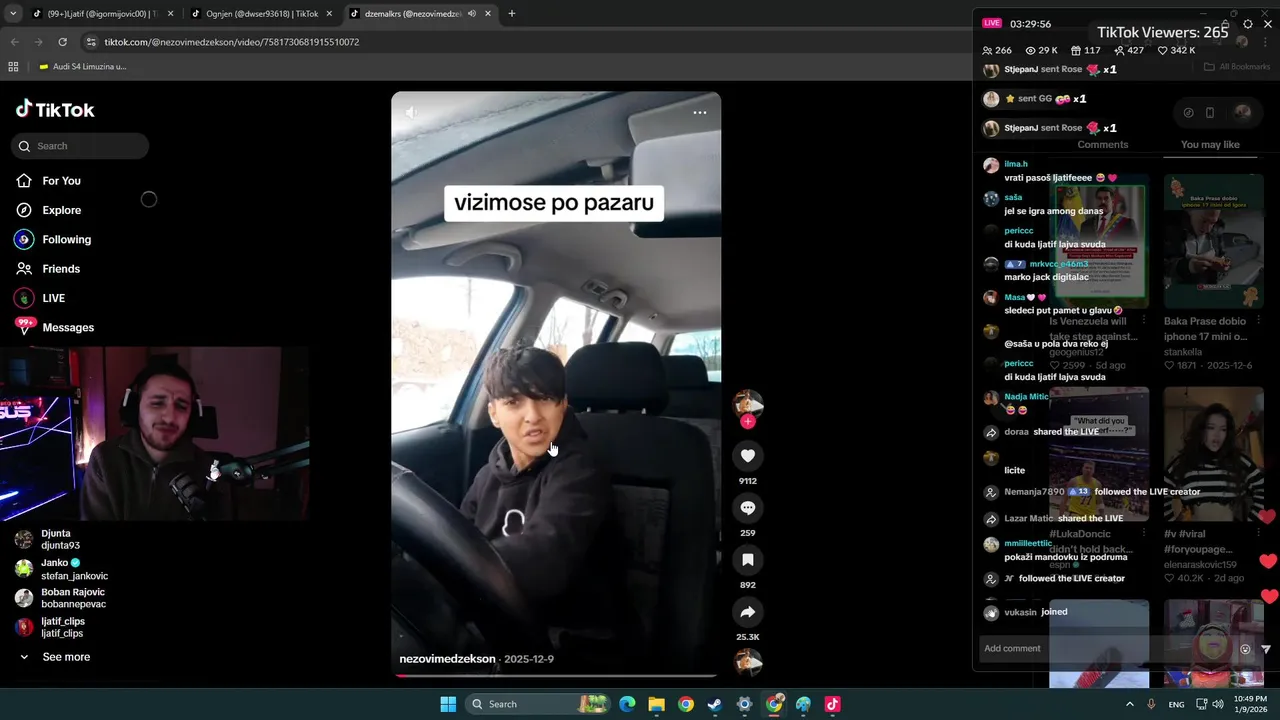
Task: Click lock icon in LIVE overlay
Action: pos(1226,24)
